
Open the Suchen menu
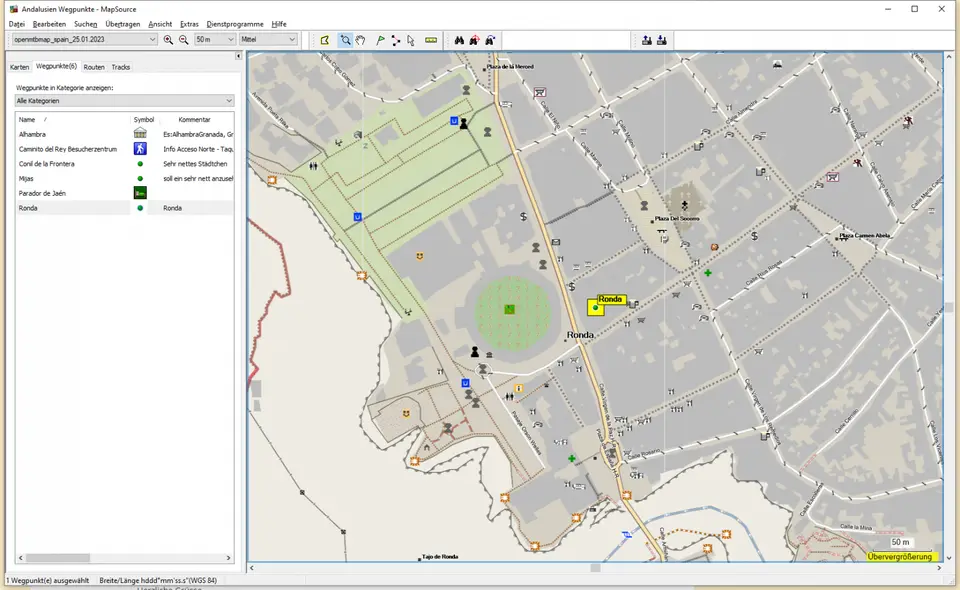[x=86, y=24]
